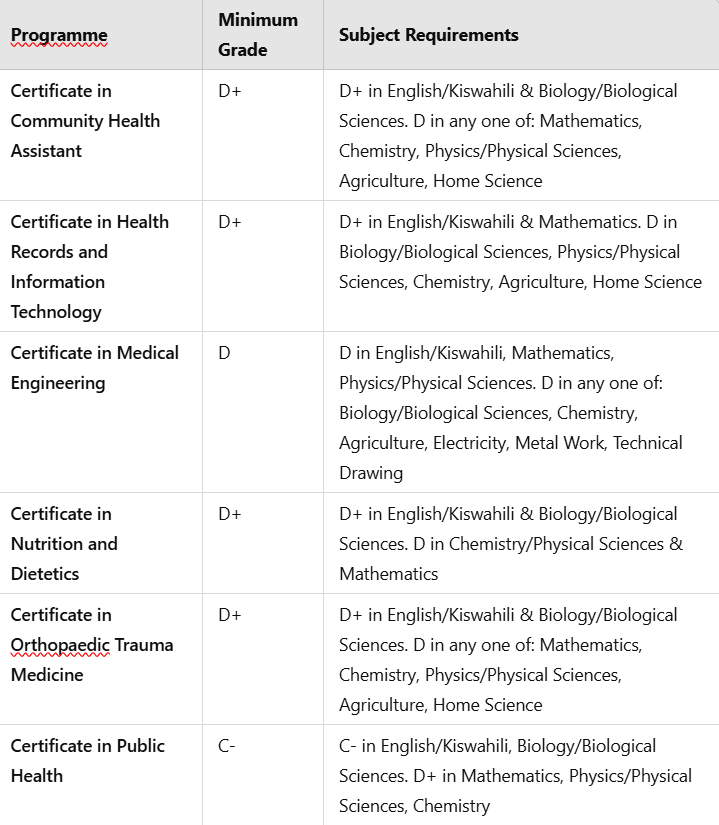Click subject requirements mentioning Technical Drawing
The image size is (719, 825).
pos(510,413)
